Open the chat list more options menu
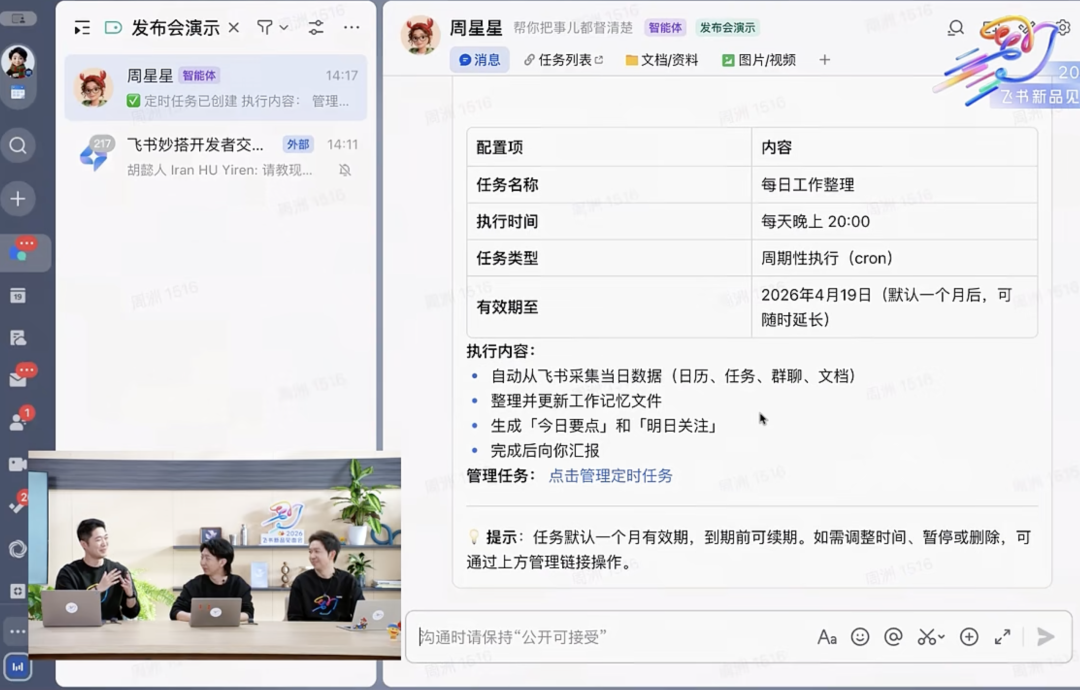The height and width of the screenshot is (690, 1080). pos(352,28)
